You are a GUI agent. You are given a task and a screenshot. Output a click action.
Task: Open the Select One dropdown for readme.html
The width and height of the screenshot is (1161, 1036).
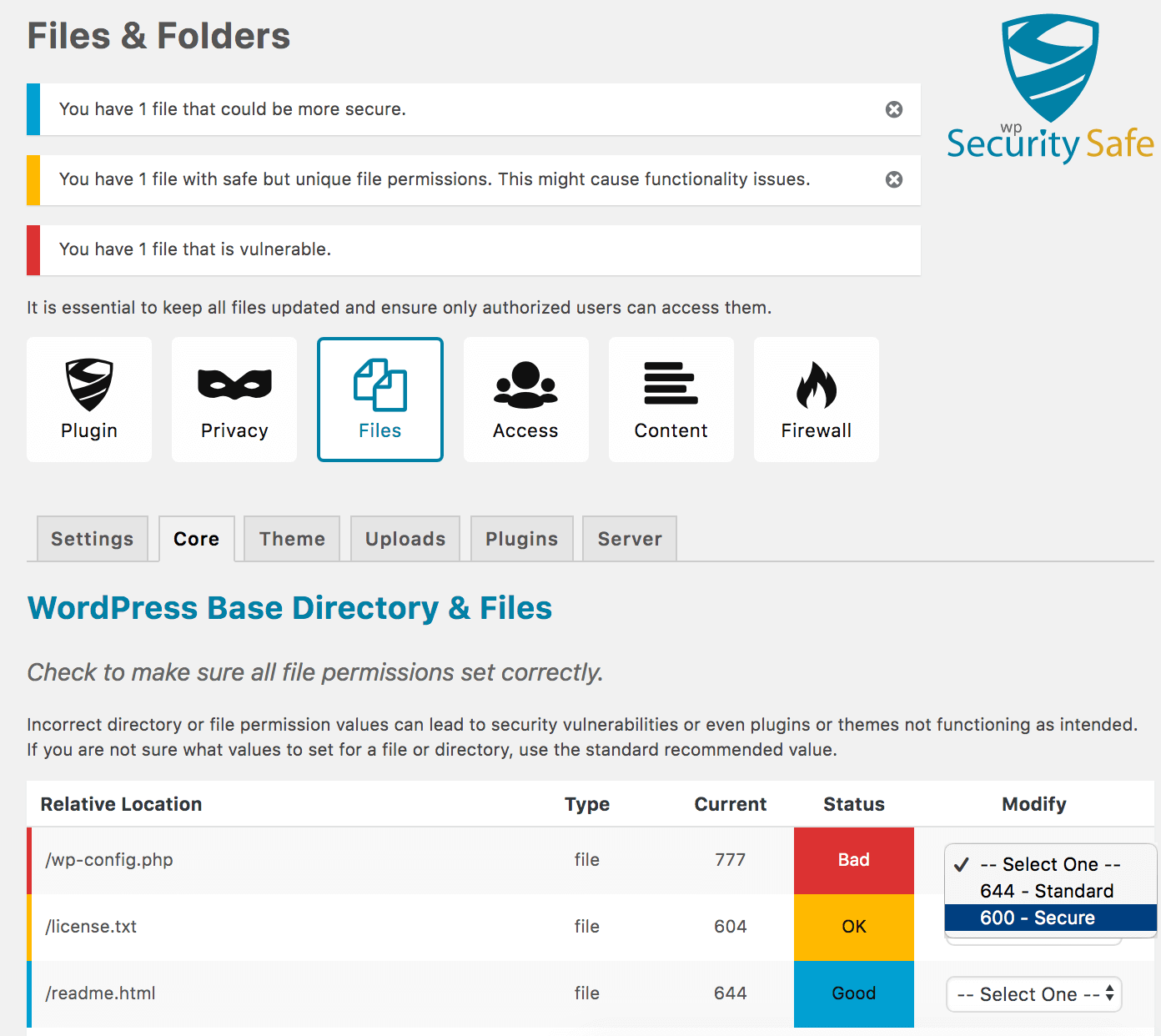click(x=1033, y=993)
